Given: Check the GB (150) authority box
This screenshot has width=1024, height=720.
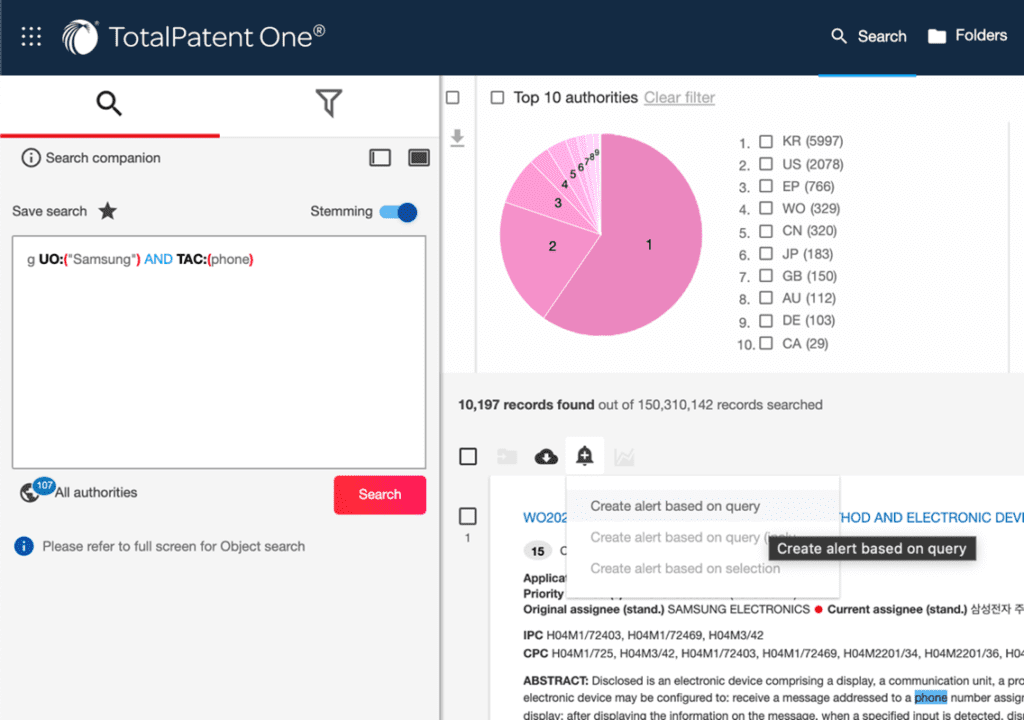Looking at the screenshot, I should click(x=766, y=276).
